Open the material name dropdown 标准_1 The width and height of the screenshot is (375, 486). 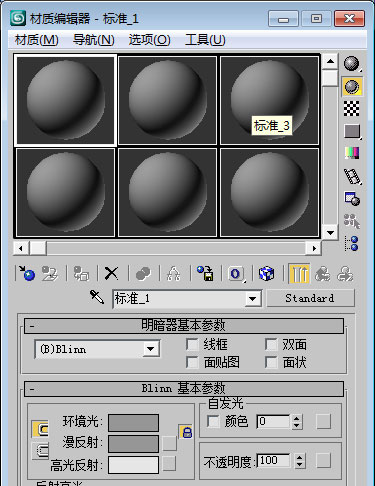point(253,299)
